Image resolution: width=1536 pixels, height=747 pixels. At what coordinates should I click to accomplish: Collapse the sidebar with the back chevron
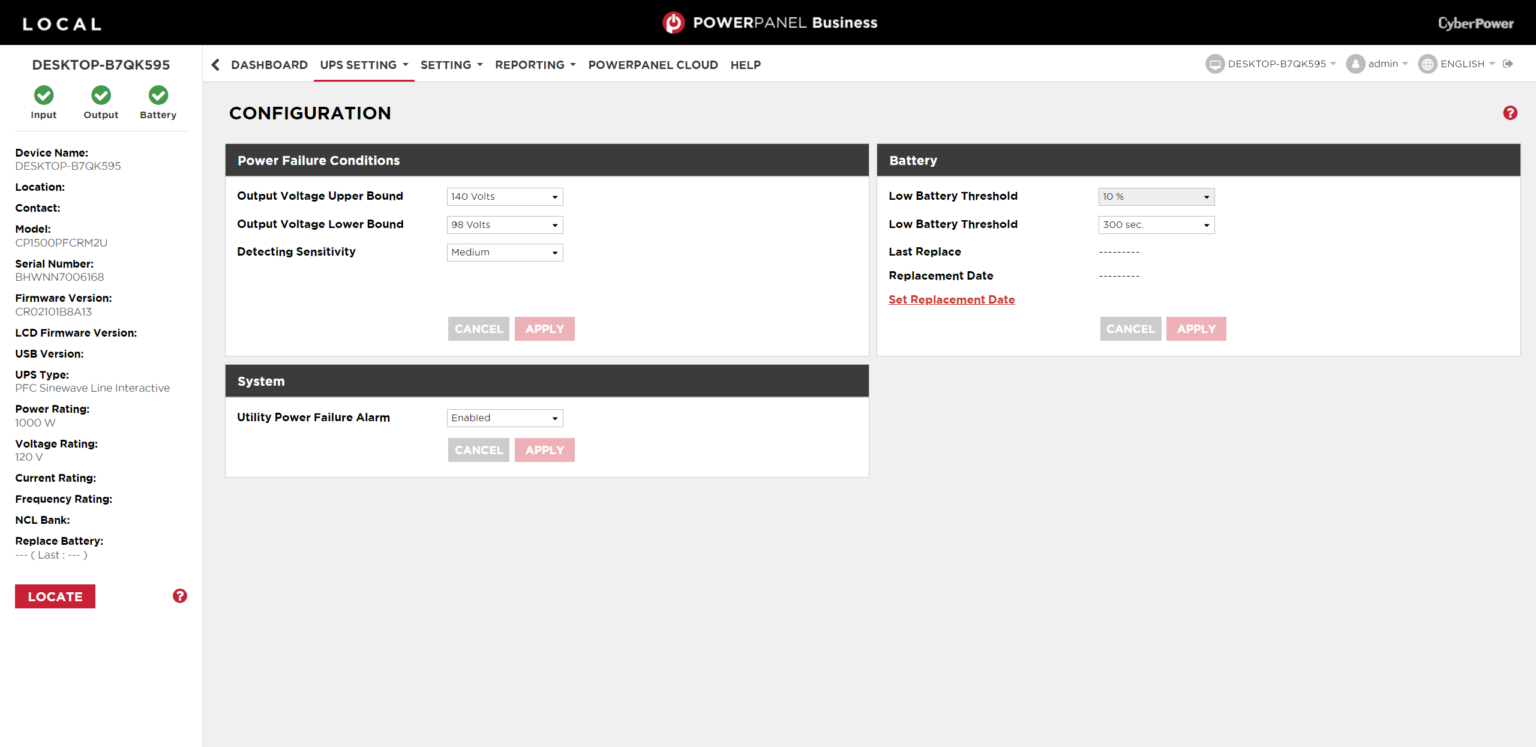pos(215,65)
